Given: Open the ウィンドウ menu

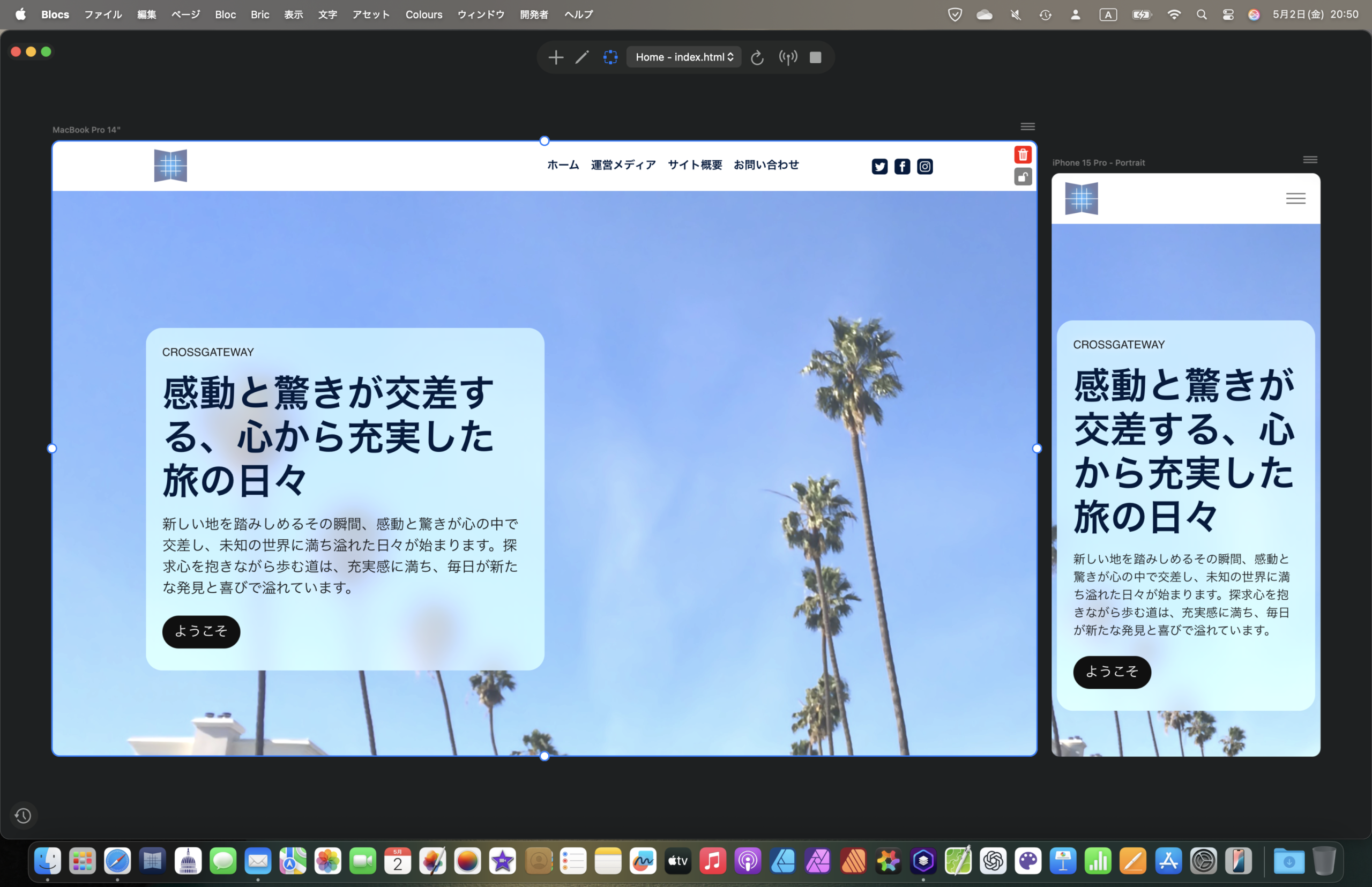Looking at the screenshot, I should (480, 14).
